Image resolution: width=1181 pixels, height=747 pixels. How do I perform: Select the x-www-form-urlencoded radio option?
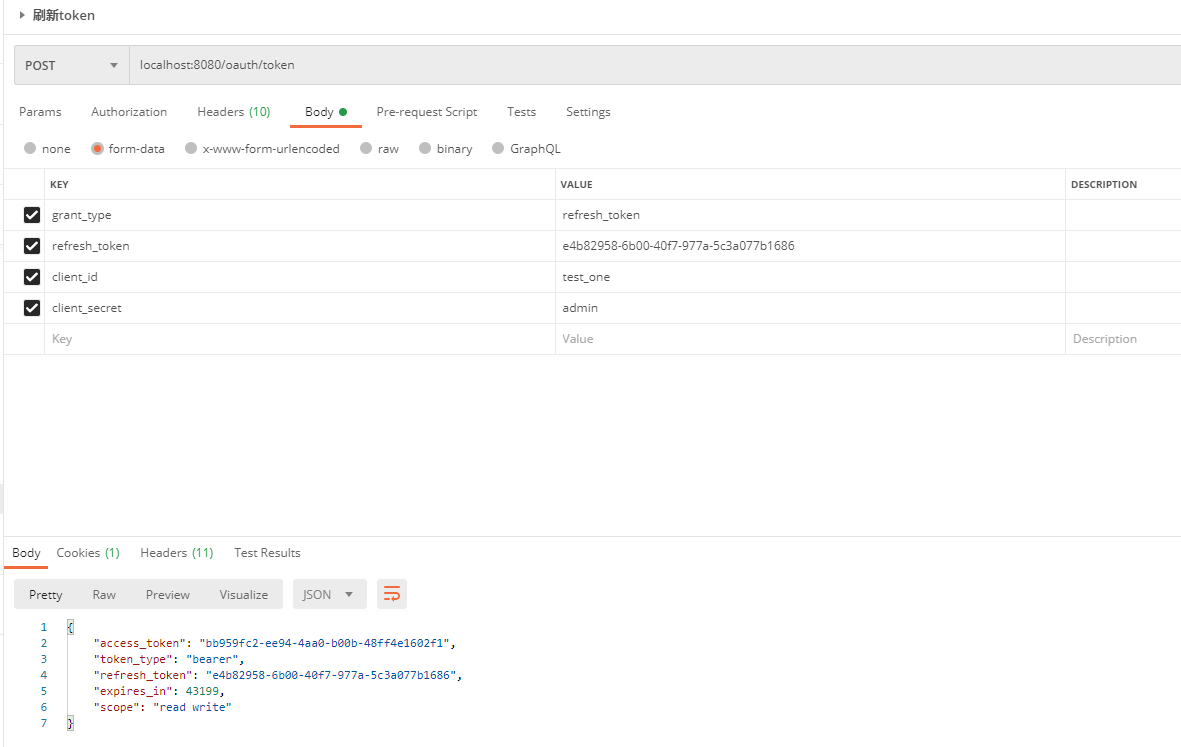[189, 149]
